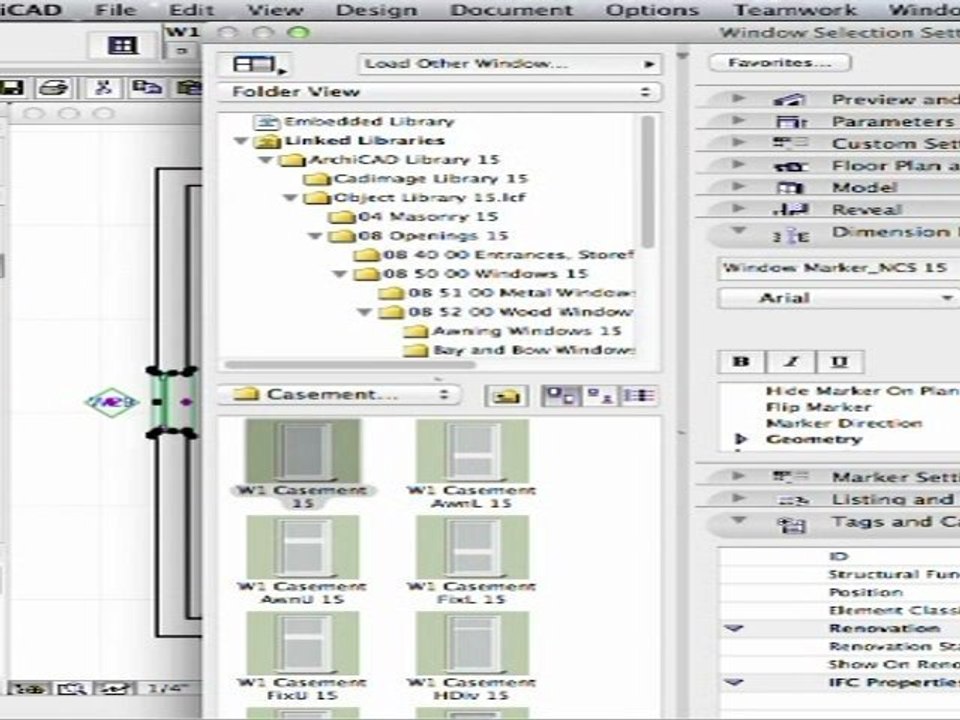The image size is (960, 720).
Task: Click the Copy icon in the toolbar
Action: pyautogui.click(x=147, y=88)
